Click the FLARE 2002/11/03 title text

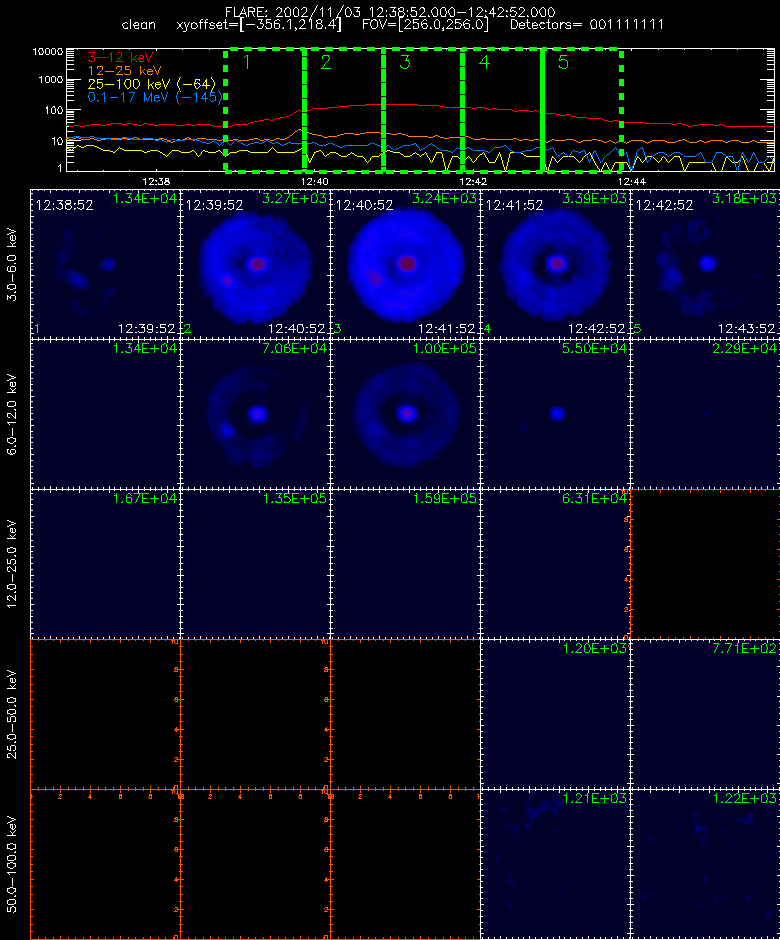(x=390, y=12)
